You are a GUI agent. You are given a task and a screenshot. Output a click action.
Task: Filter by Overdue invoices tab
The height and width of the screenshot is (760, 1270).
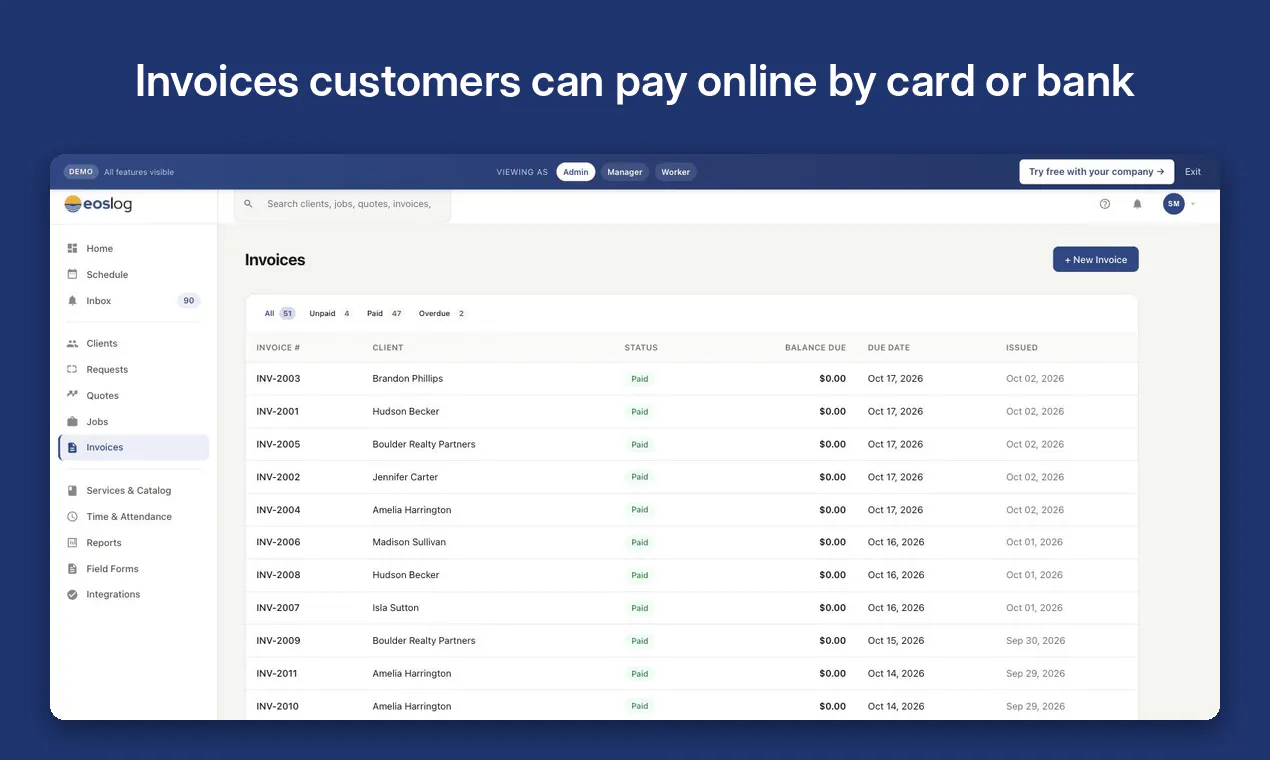click(442, 313)
